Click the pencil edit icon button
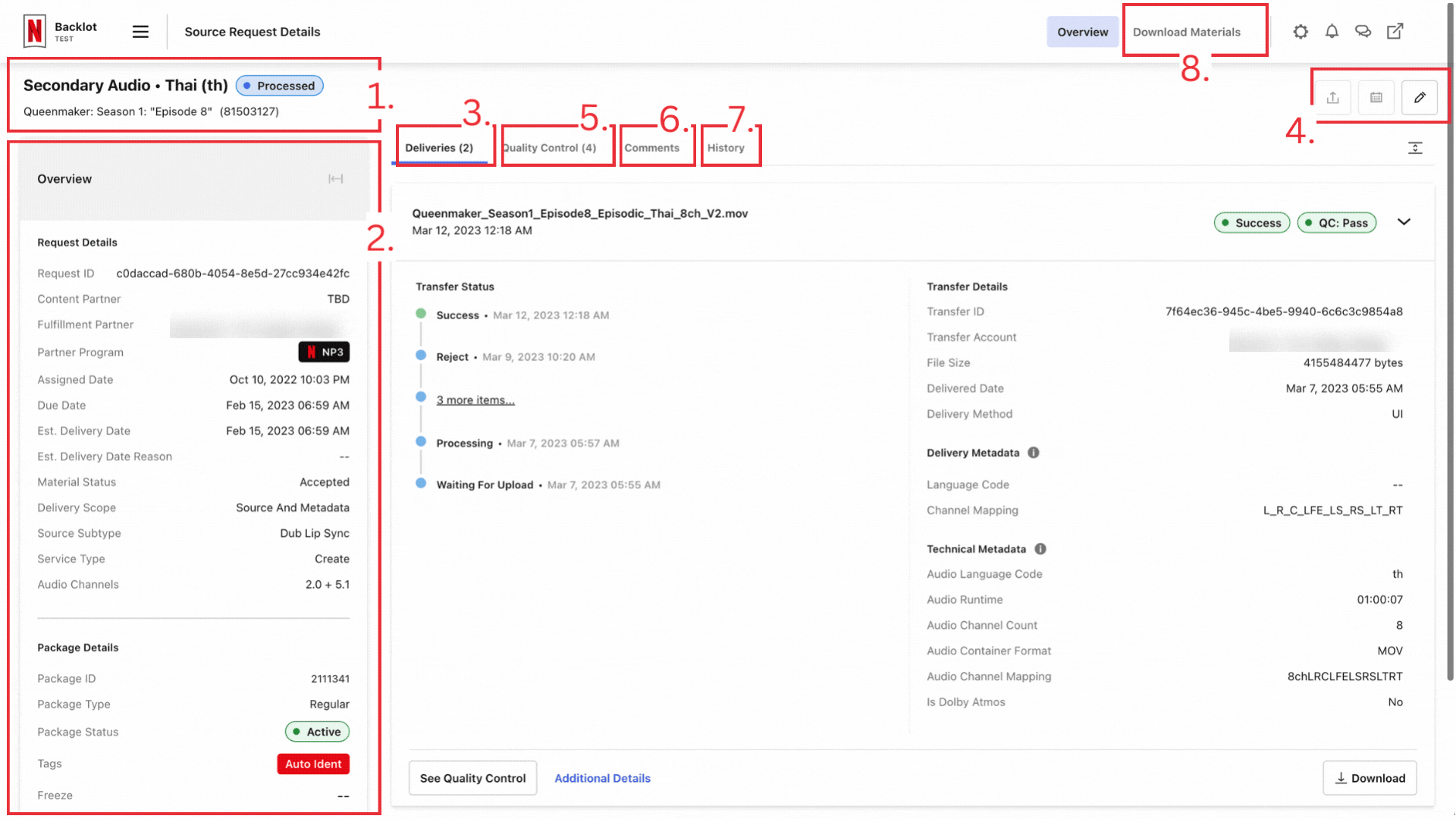The height and width of the screenshot is (819, 1456). click(1420, 98)
